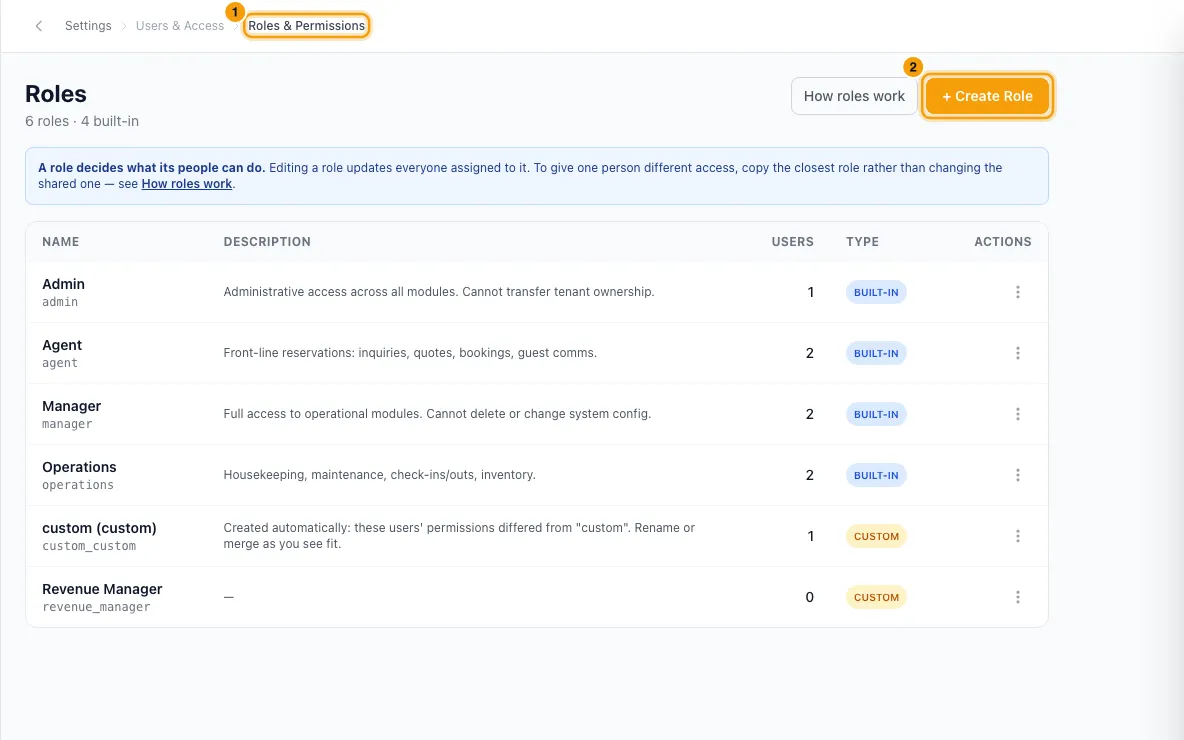Viewport: 1184px width, 740px height.
Task: Click the Type column header
Action: click(862, 242)
